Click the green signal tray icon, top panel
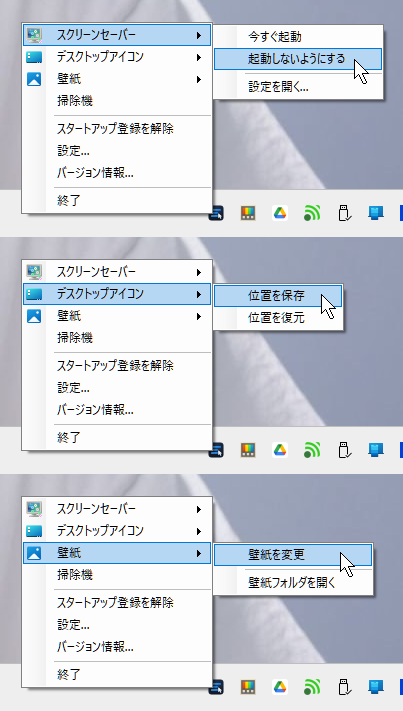The image size is (403, 711). click(x=312, y=213)
